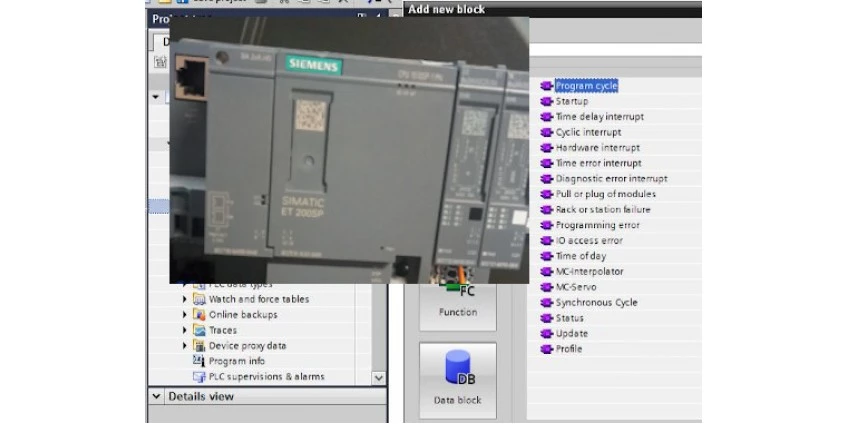Open Traces tree item label
Image resolution: width=848 pixels, height=424 pixels.
pyautogui.click(x=223, y=330)
